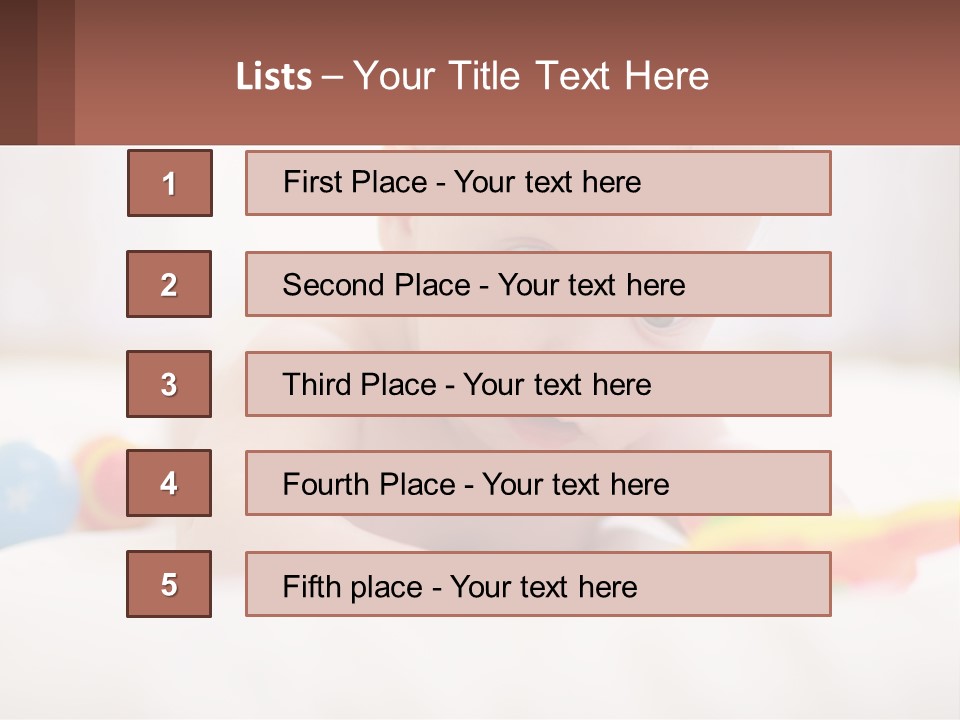Select the Third Place text box

(538, 384)
